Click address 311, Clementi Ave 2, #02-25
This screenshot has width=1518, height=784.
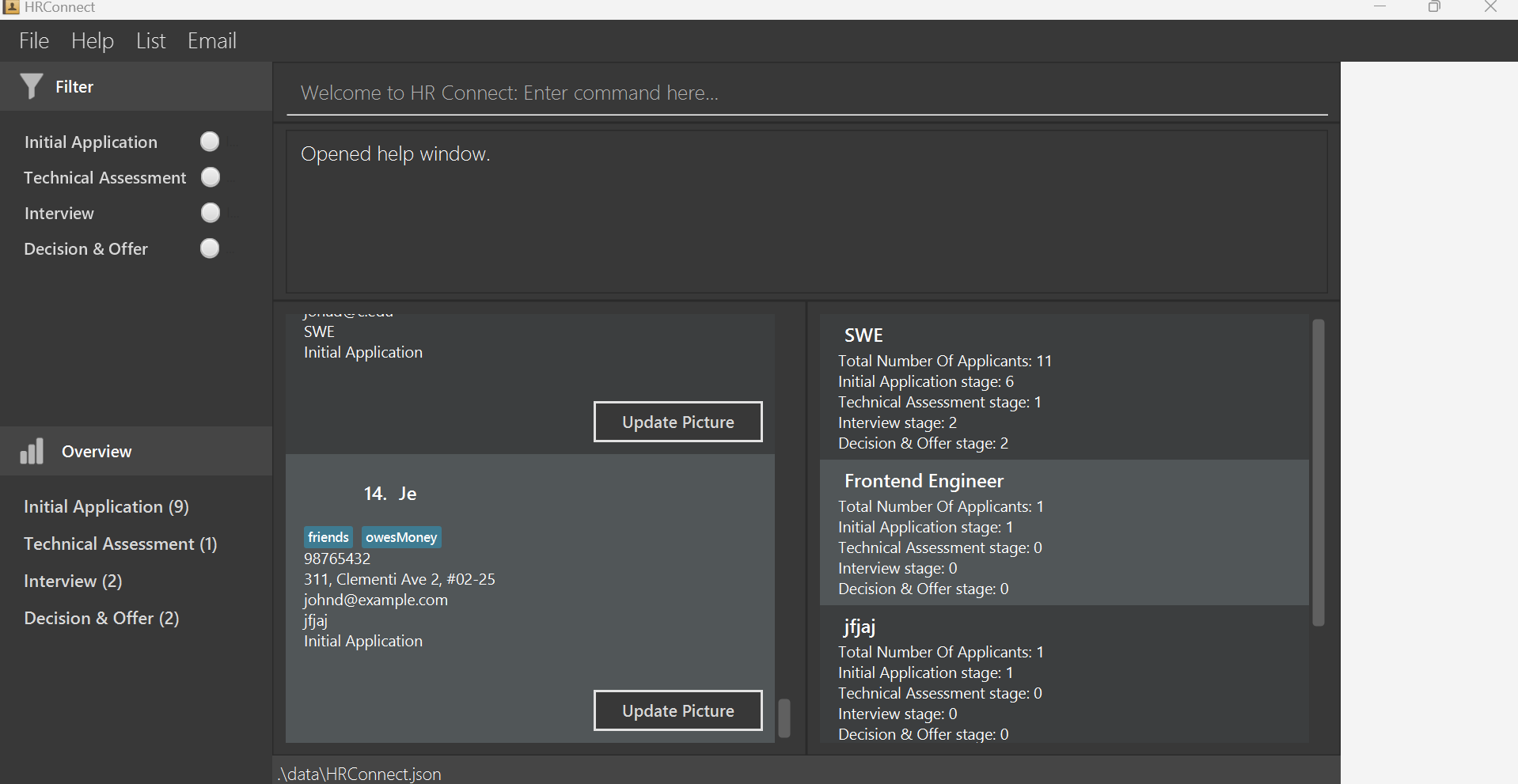(400, 579)
